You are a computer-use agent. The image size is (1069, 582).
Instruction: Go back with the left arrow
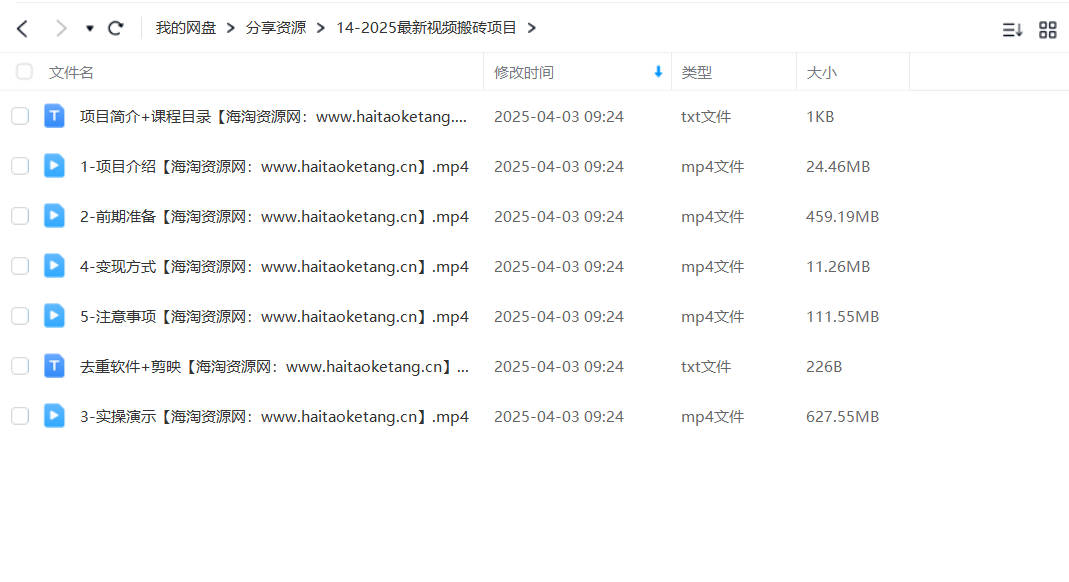(x=22, y=29)
